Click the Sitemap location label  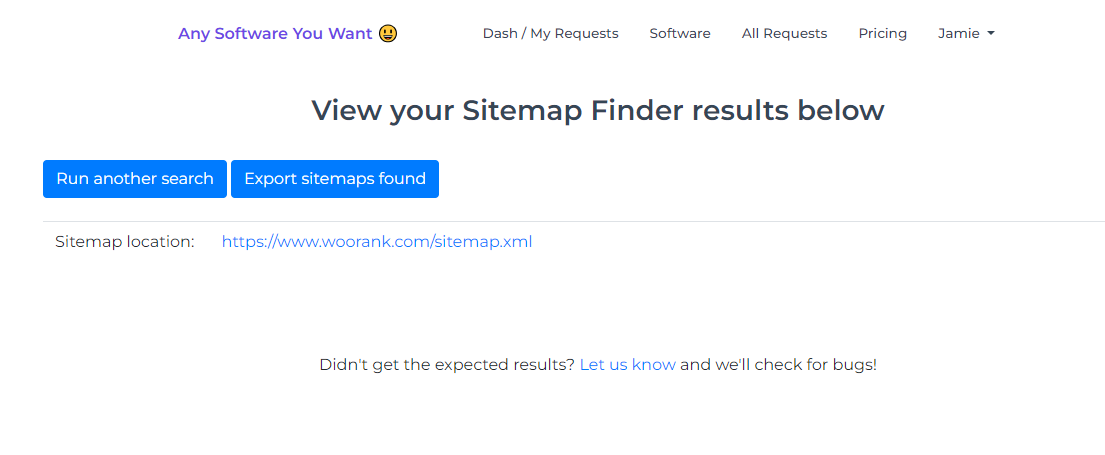click(125, 242)
